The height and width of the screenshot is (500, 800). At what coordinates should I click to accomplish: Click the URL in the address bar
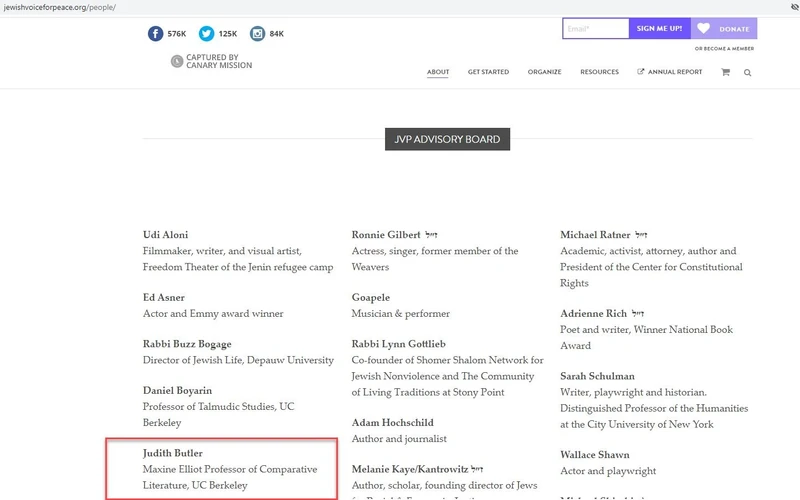[58, 6]
